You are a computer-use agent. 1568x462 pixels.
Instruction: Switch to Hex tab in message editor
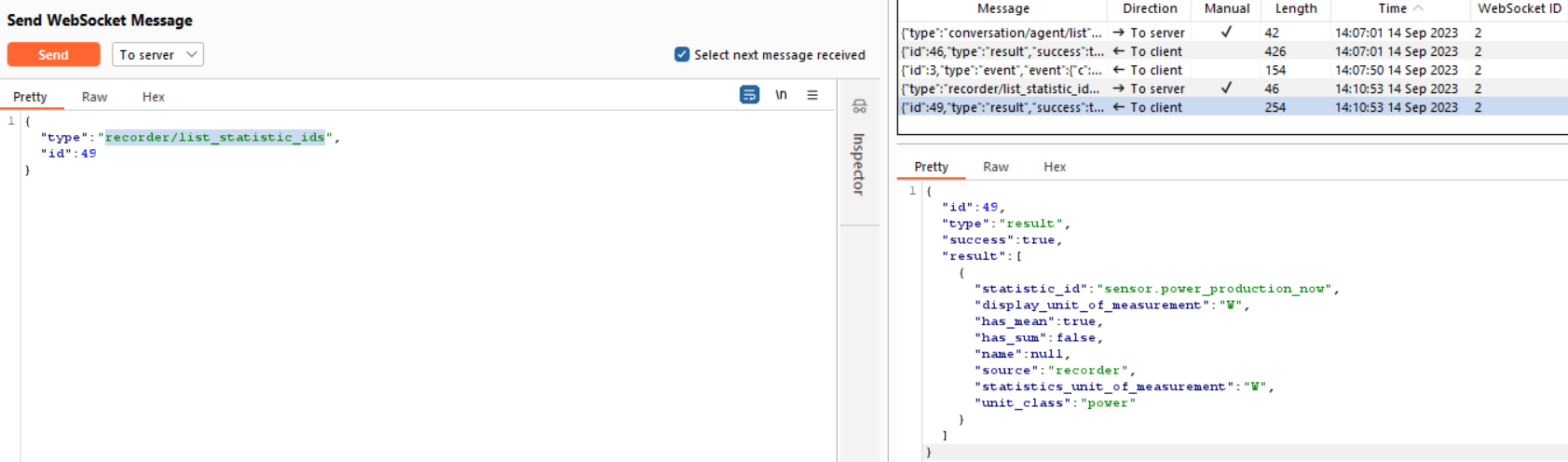pyautogui.click(x=154, y=97)
